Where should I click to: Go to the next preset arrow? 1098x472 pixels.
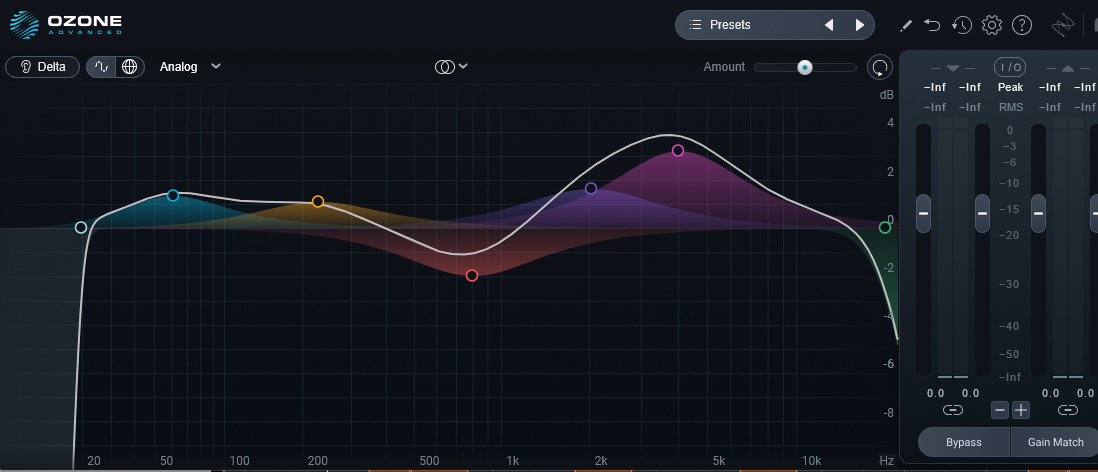point(860,25)
